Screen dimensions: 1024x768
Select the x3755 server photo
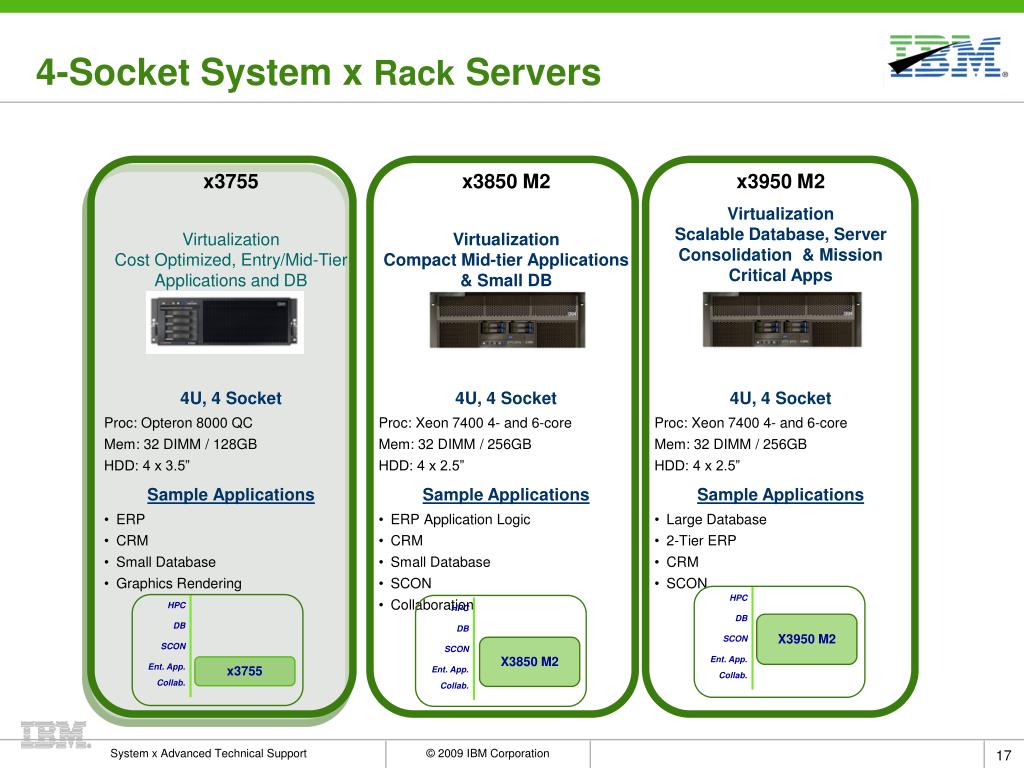(x=225, y=322)
